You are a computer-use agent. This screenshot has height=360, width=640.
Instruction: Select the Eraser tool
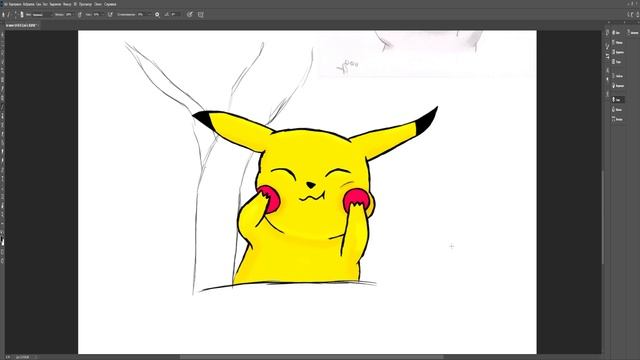[2, 133]
